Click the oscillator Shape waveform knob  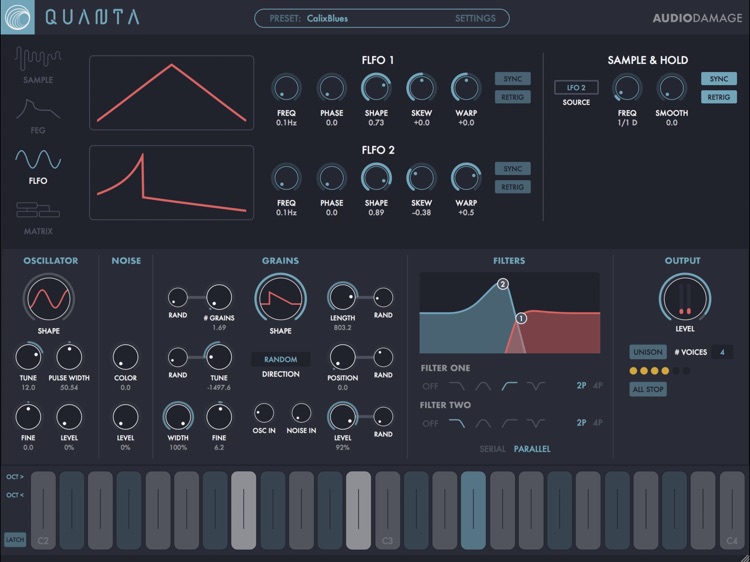[x=49, y=298]
